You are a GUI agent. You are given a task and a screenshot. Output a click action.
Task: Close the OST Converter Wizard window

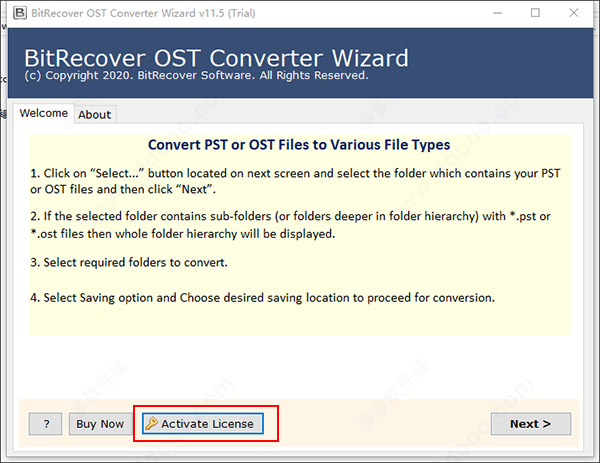574,13
